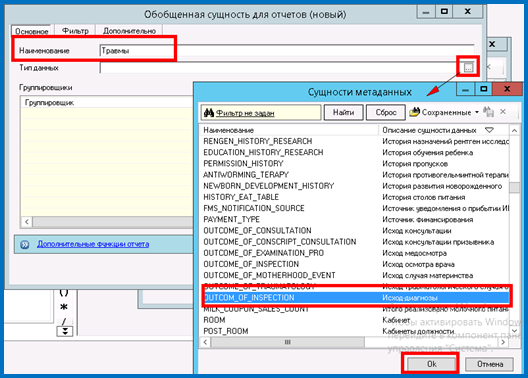
Task: Click the metadata list scroll right arrow
Action: pos(503,342)
